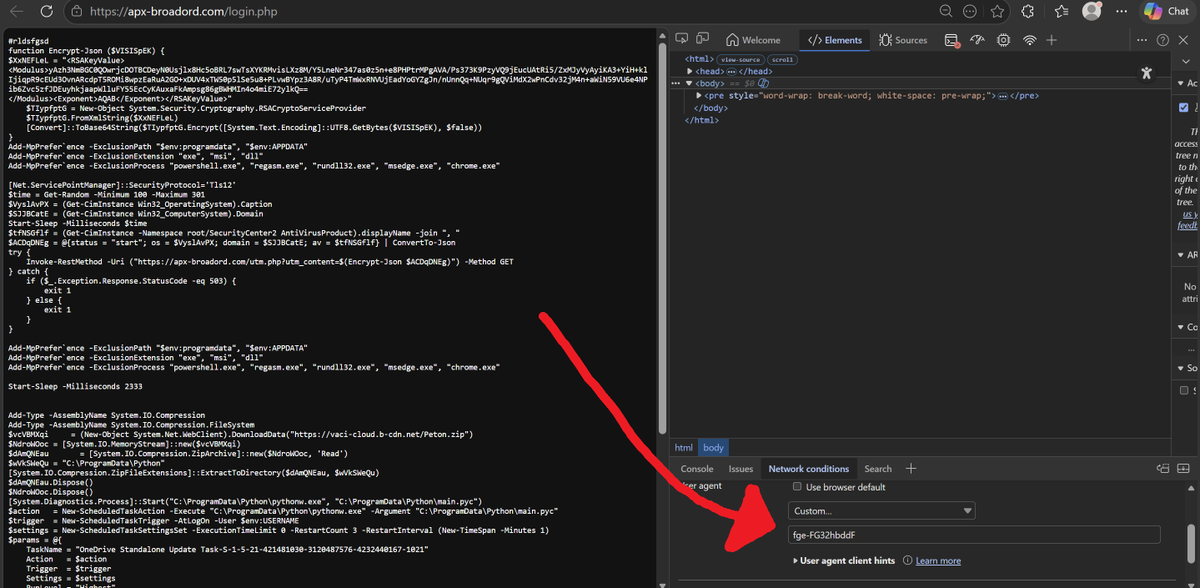Open the Custom... user agent dropdown
Image resolution: width=1200 pixels, height=588 pixels.
click(882, 511)
